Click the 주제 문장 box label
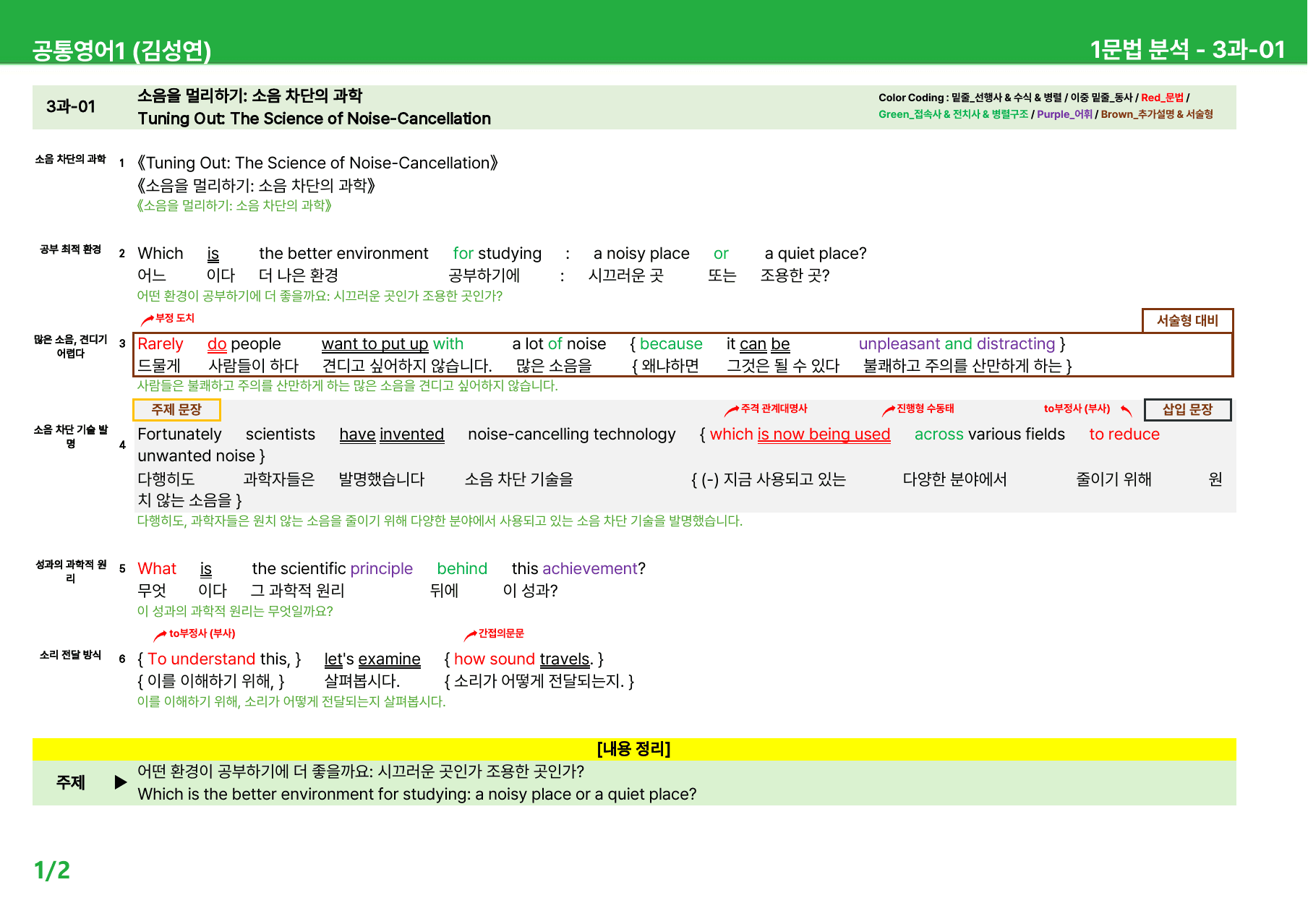 pos(176,410)
